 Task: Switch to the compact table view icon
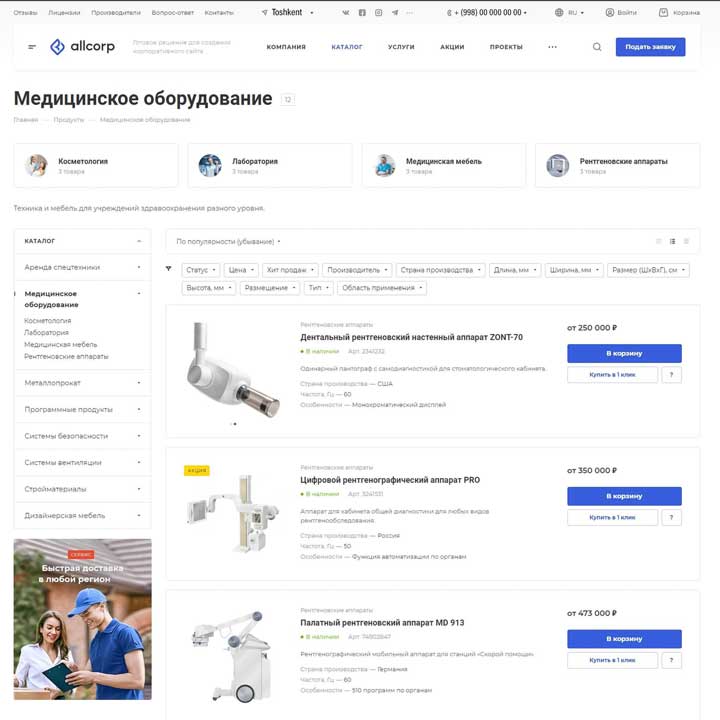click(x=686, y=242)
